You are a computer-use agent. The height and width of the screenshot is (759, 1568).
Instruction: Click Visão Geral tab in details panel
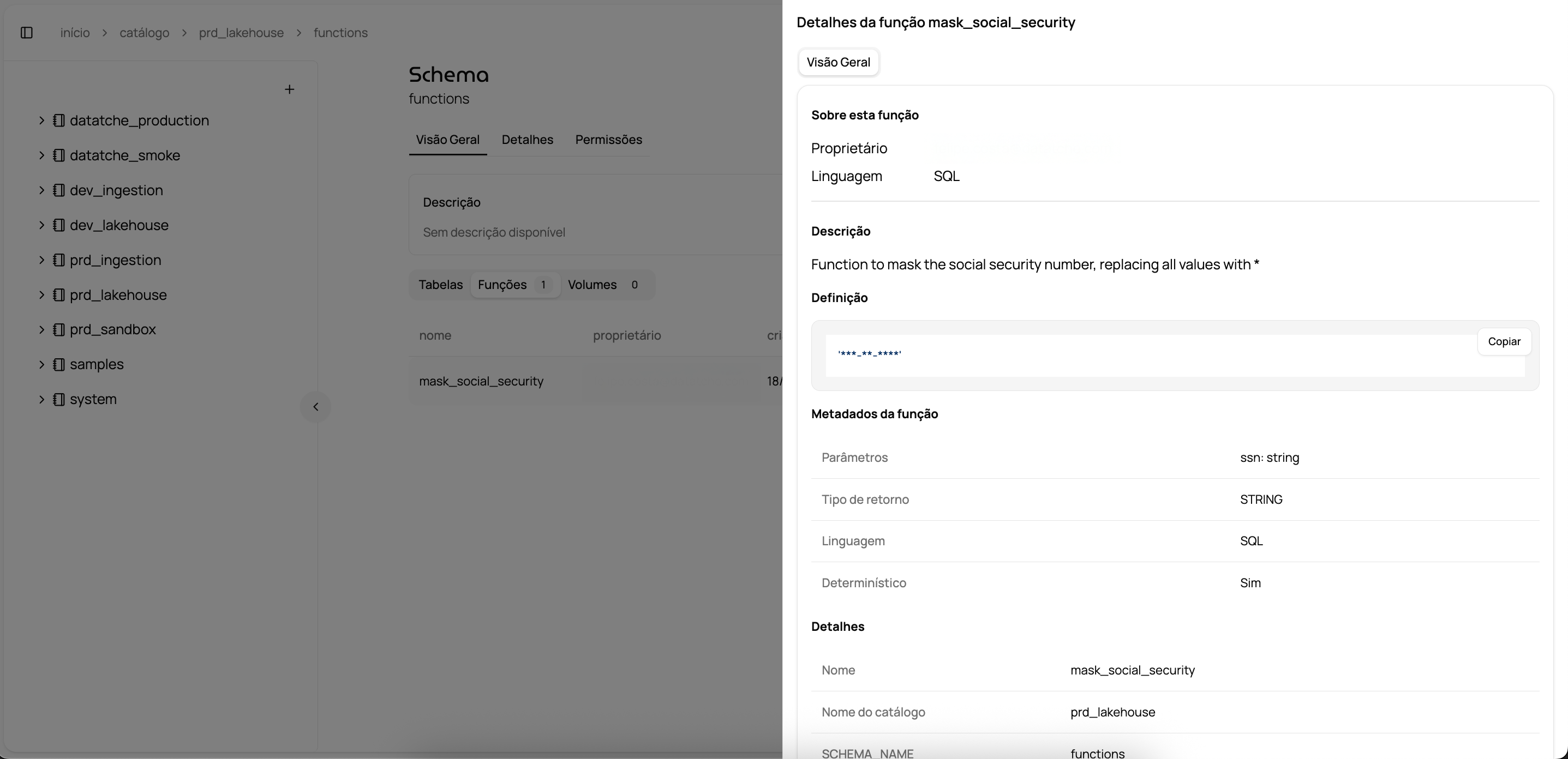837,62
